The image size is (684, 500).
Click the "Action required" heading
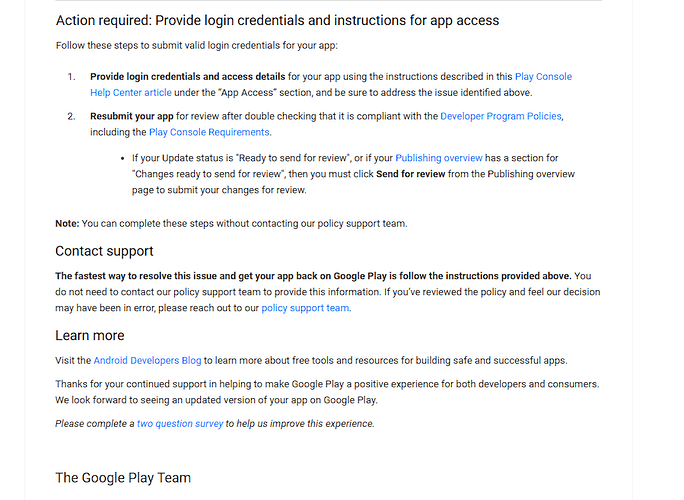point(277,20)
